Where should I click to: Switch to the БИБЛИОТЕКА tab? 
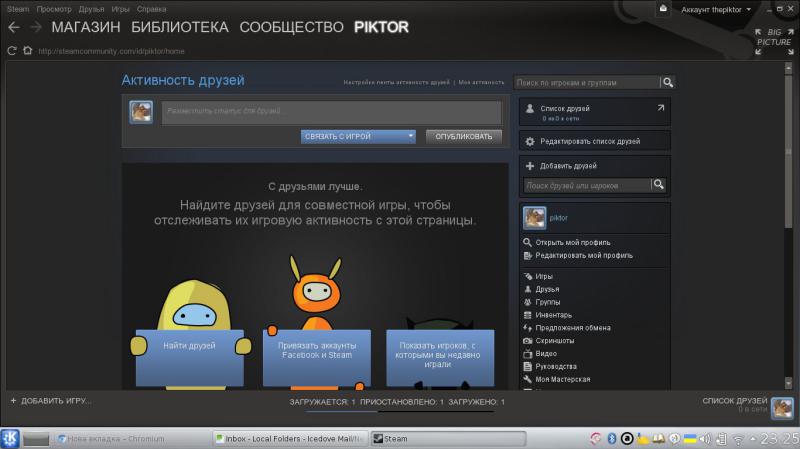(x=180, y=27)
